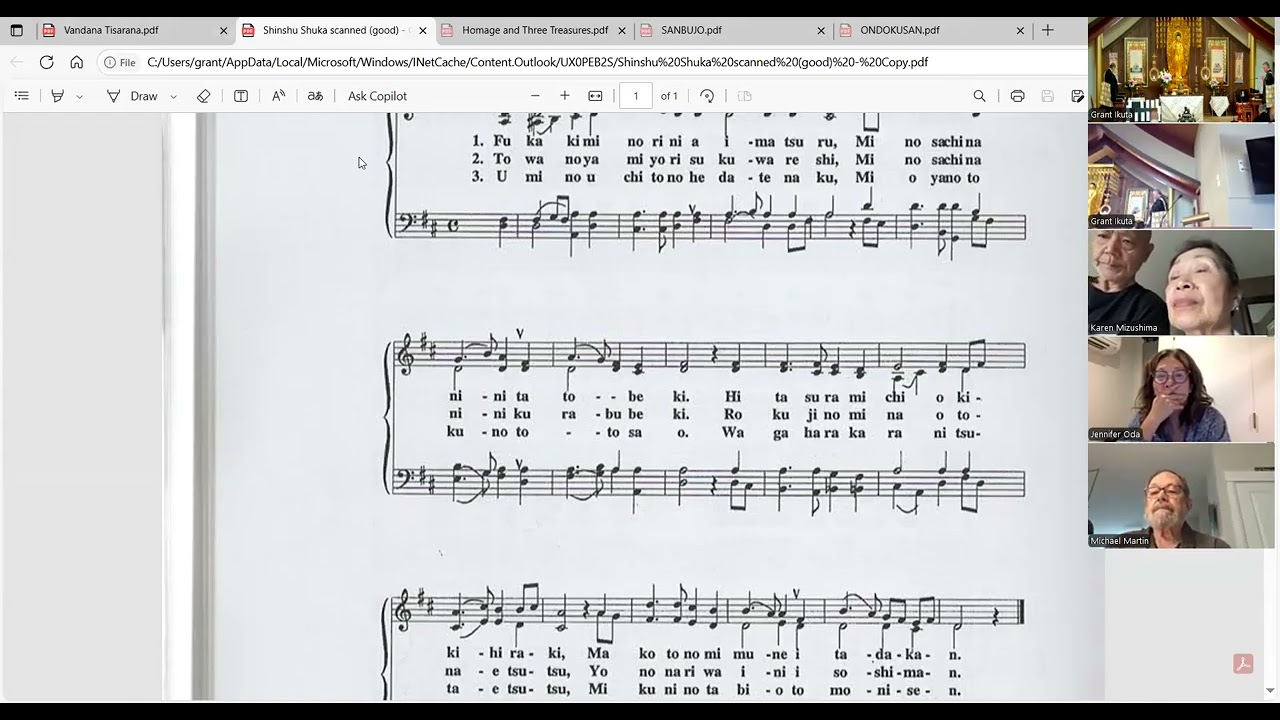Click the red Adobe PDF icon

(1243, 664)
